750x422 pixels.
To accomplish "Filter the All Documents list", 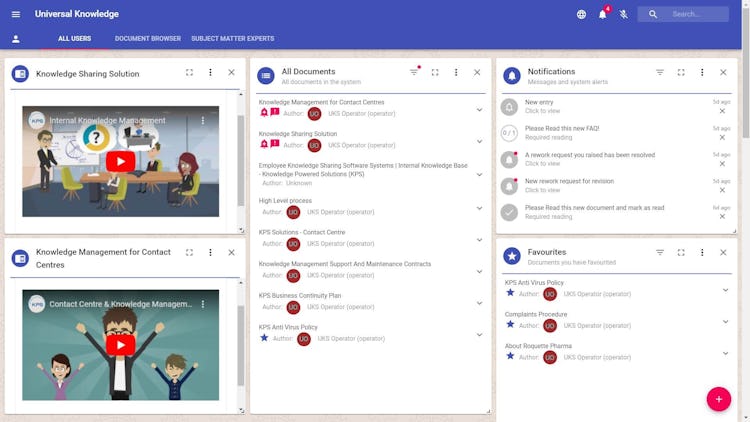I will click(414, 72).
